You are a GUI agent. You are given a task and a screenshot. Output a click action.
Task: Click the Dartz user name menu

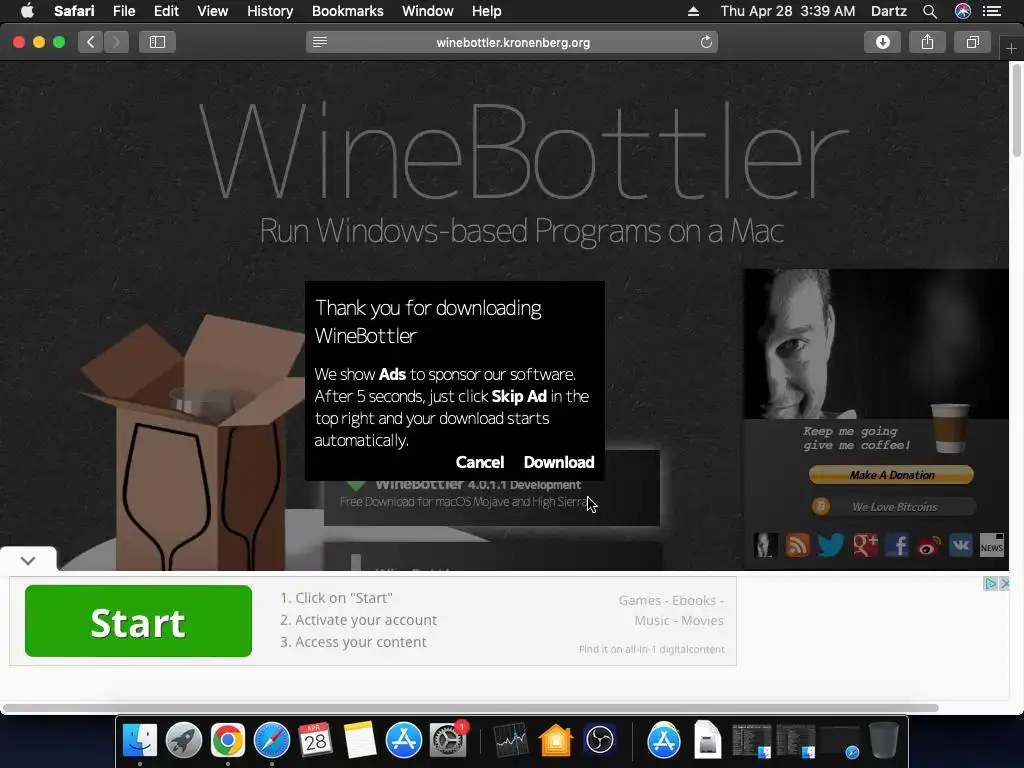(x=889, y=11)
